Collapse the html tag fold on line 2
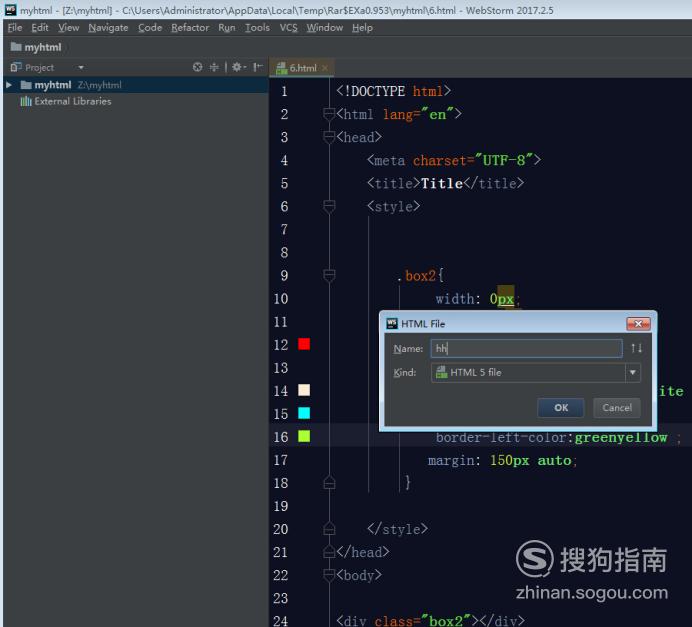The width and height of the screenshot is (692, 627). (x=329, y=114)
